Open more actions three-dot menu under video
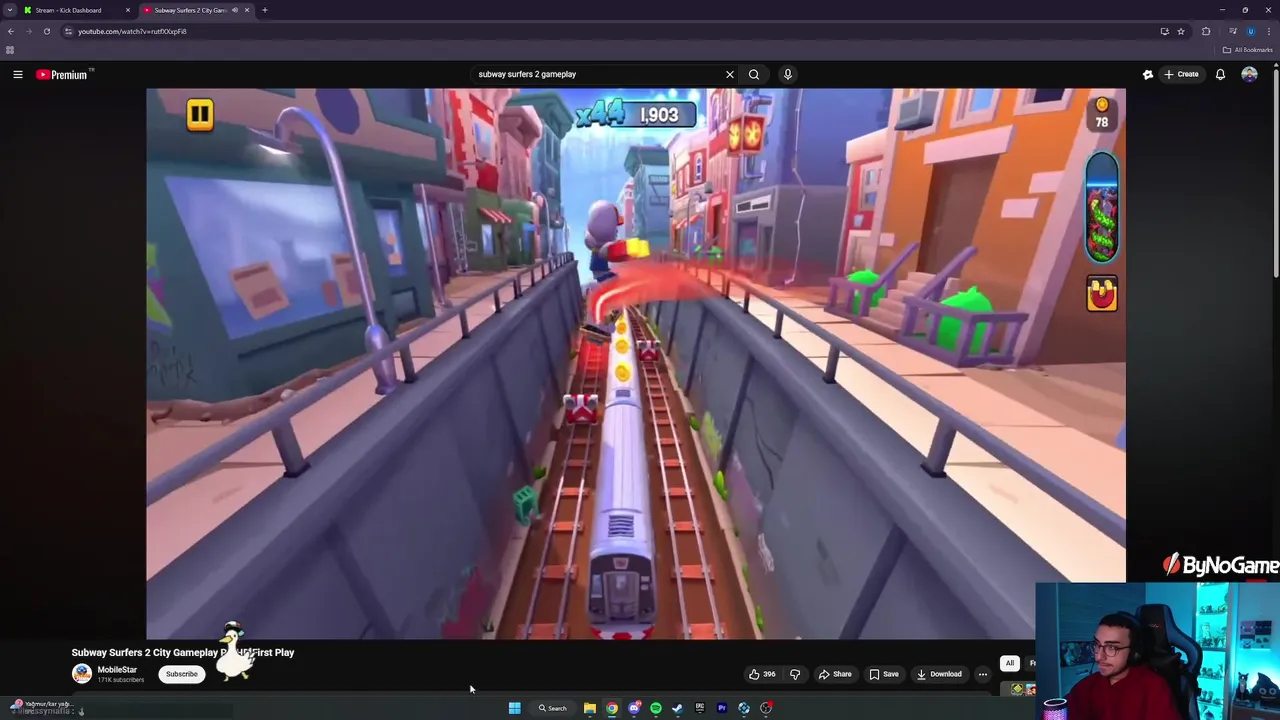Image resolution: width=1280 pixels, height=720 pixels. point(983,674)
